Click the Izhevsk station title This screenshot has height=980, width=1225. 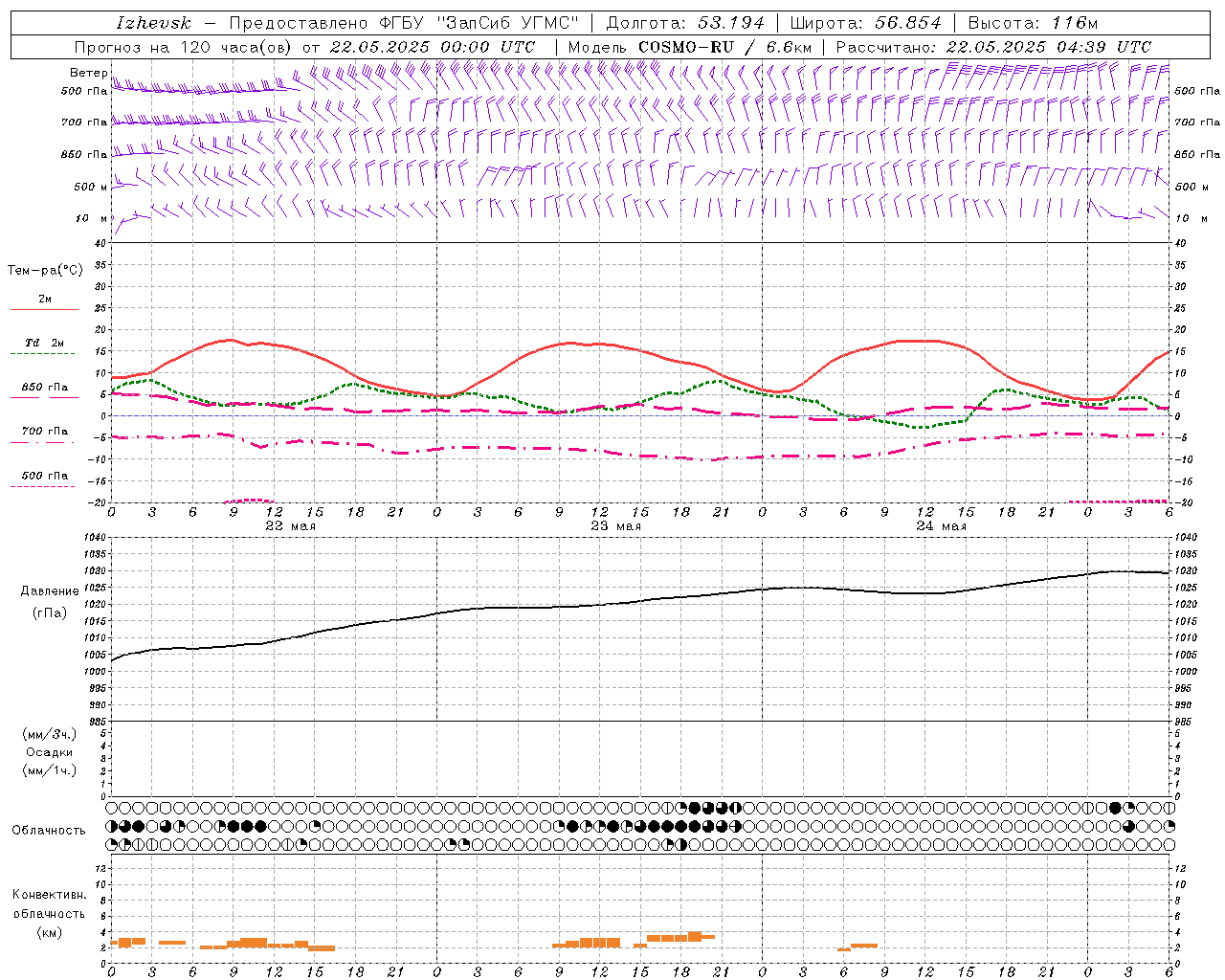coord(153,23)
